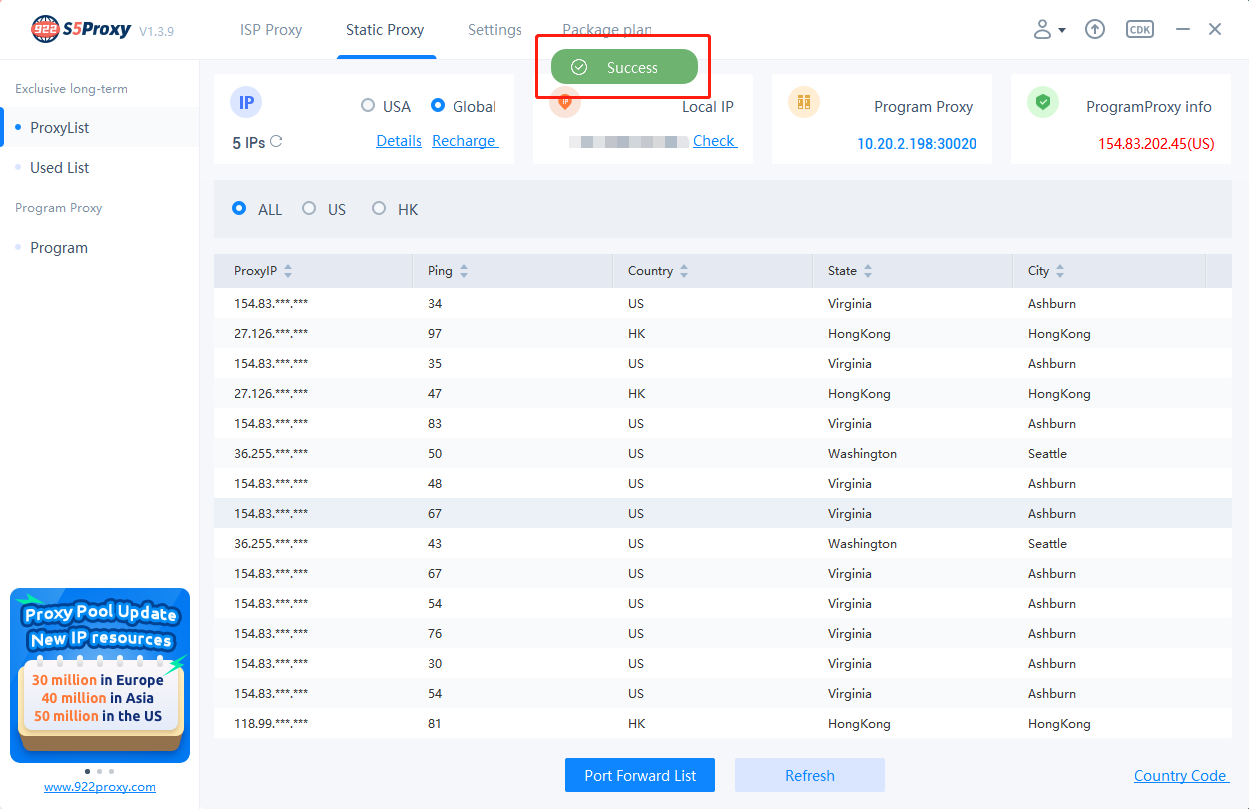Click Check next to Local IP
Image resolution: width=1249 pixels, height=809 pixels.
coord(715,141)
